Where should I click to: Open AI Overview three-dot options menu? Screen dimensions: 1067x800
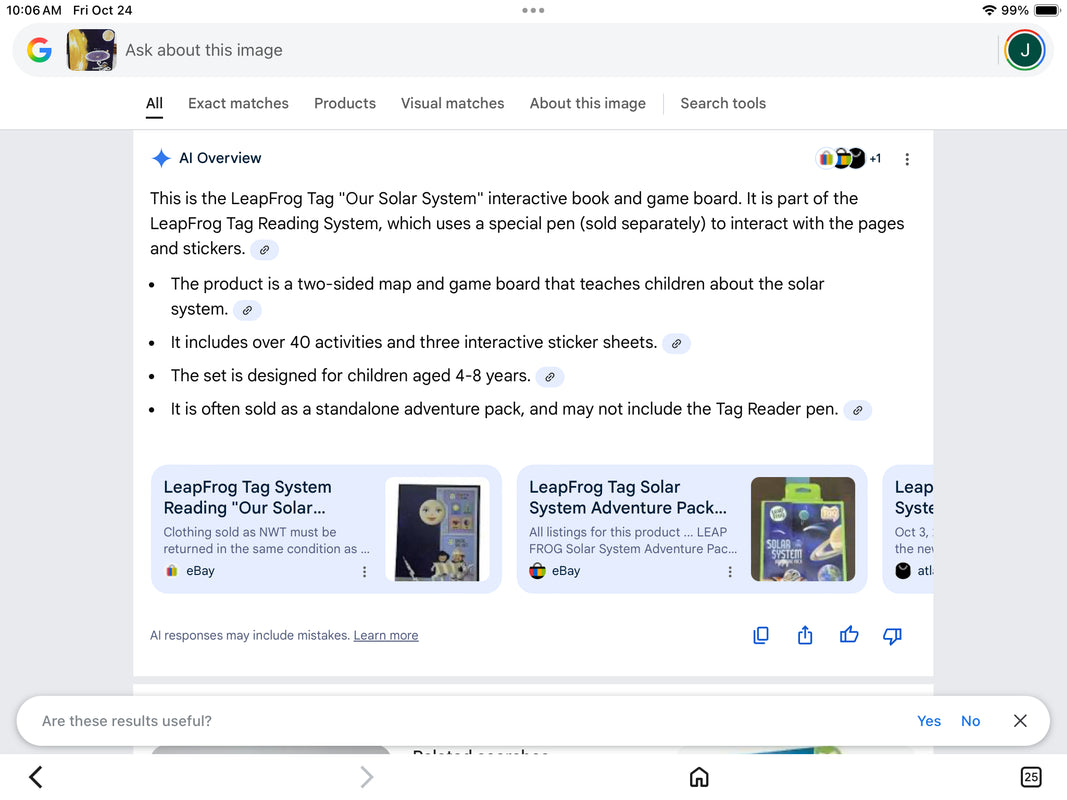point(907,159)
